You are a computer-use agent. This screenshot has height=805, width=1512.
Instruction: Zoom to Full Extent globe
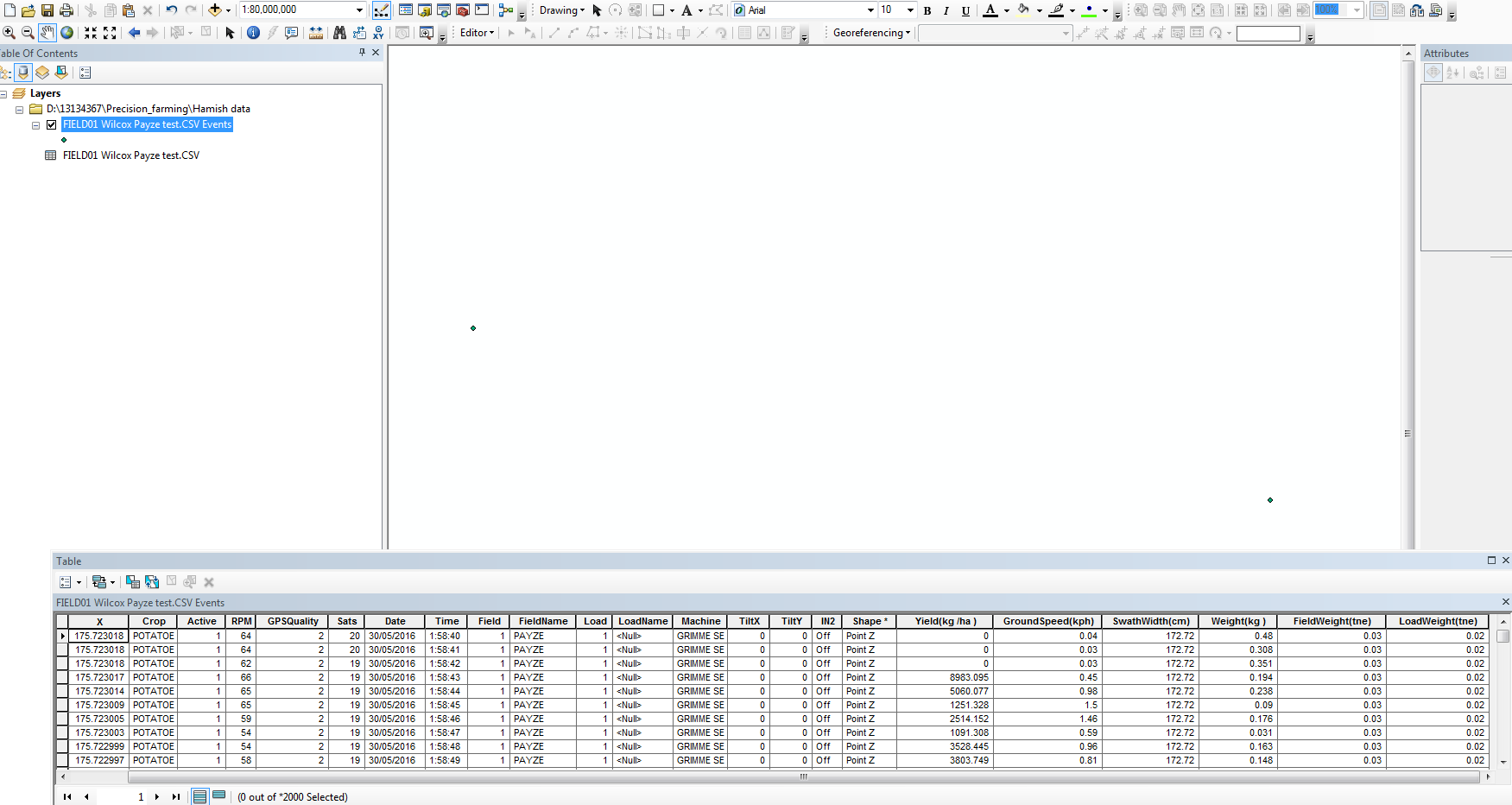coord(66,33)
